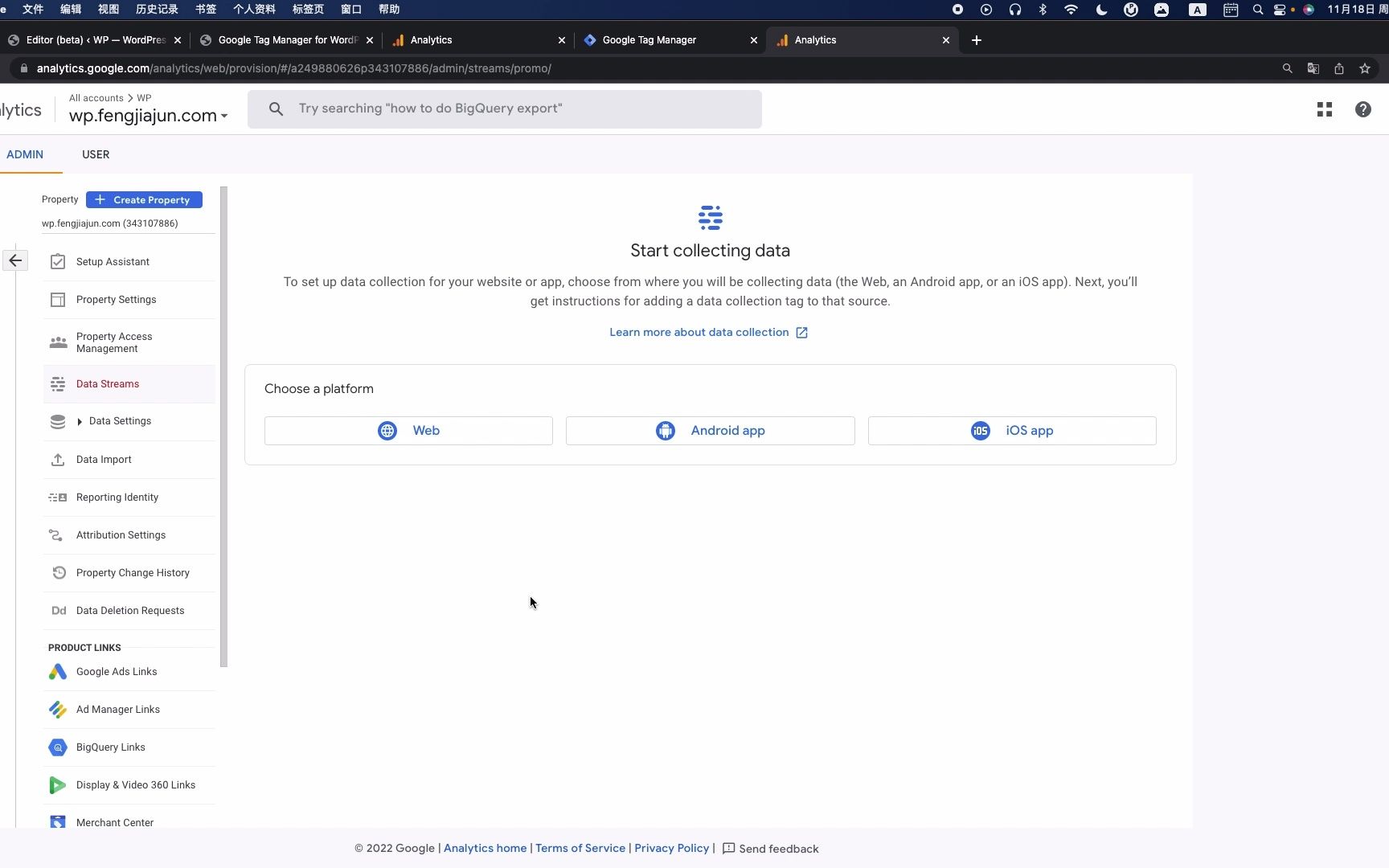Screen dimensions: 1389x868
Task: Open Learn more about data collection link
Action: pos(708,333)
